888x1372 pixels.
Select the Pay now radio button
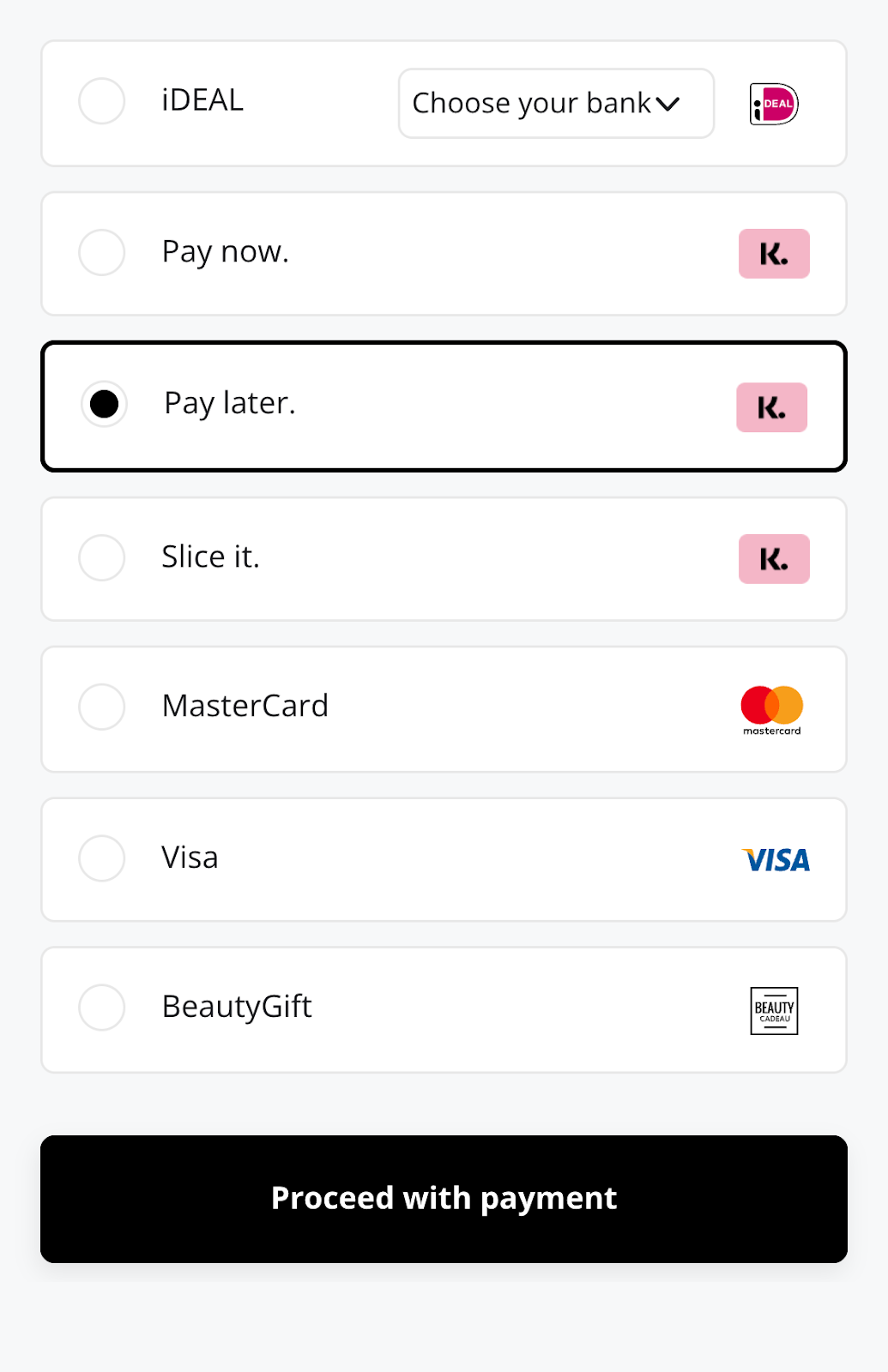pyautogui.click(x=102, y=252)
